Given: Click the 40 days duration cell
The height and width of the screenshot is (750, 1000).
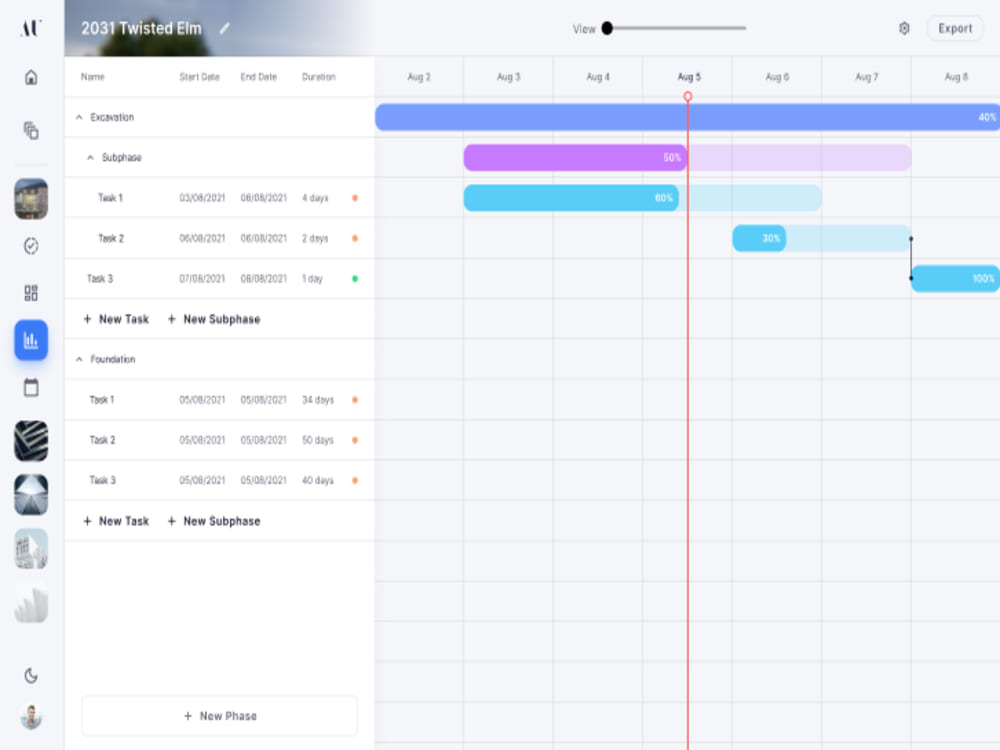Looking at the screenshot, I should point(318,480).
